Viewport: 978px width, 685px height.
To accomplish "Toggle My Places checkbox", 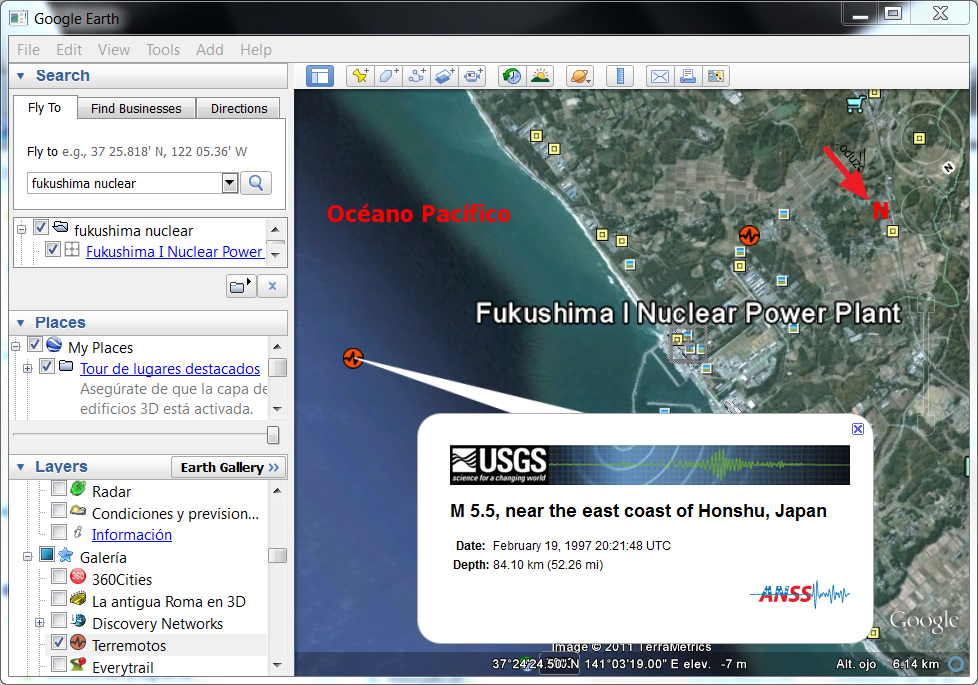I will click(35, 344).
